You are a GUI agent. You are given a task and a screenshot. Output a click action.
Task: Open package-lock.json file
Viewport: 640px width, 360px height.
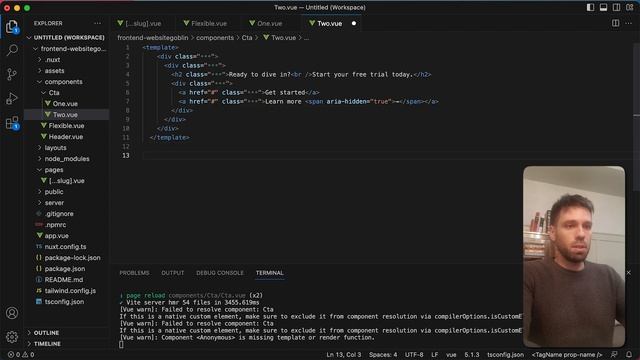tap(66, 258)
